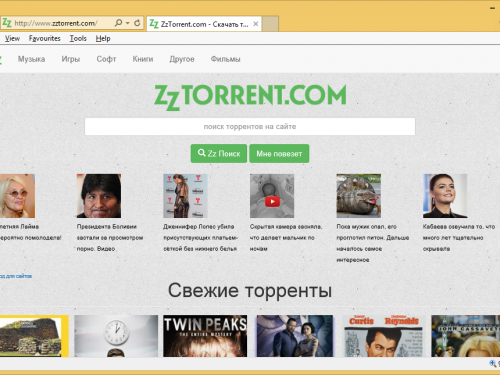This screenshot has height=375, width=500.
Task: Click the Zz favicon in address bar
Action: (7, 23)
